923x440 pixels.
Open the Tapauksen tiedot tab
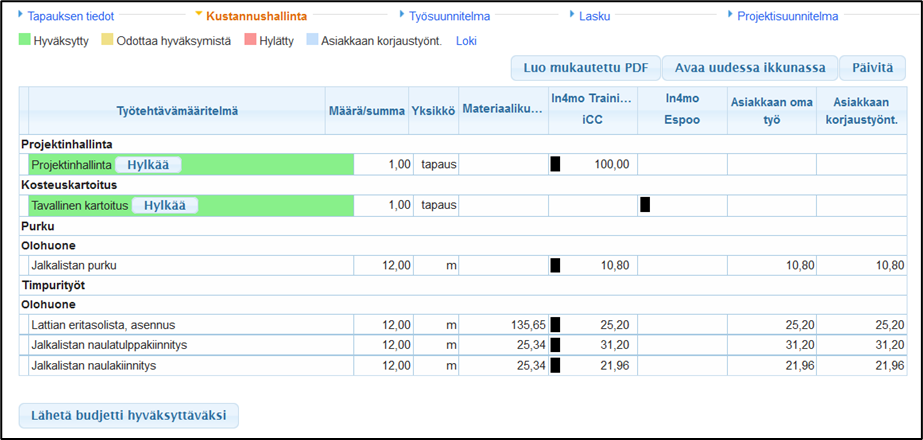click(70, 16)
